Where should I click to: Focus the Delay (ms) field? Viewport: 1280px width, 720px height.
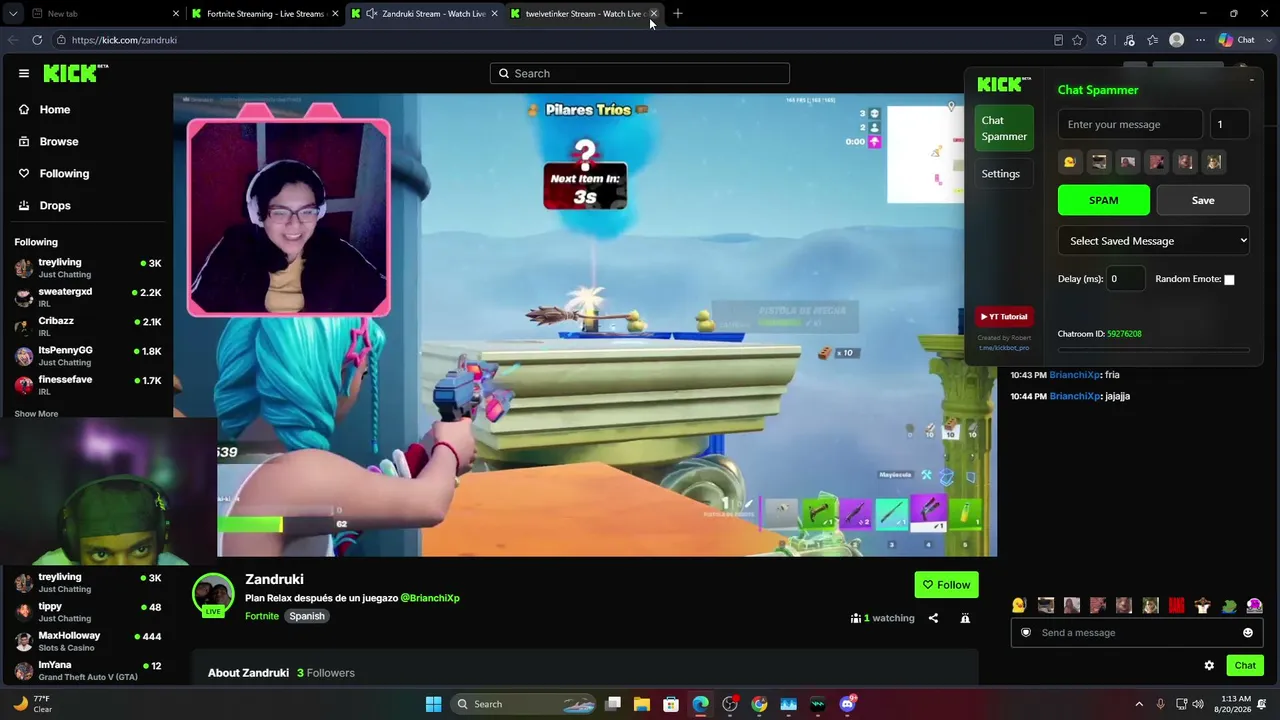[1126, 279]
